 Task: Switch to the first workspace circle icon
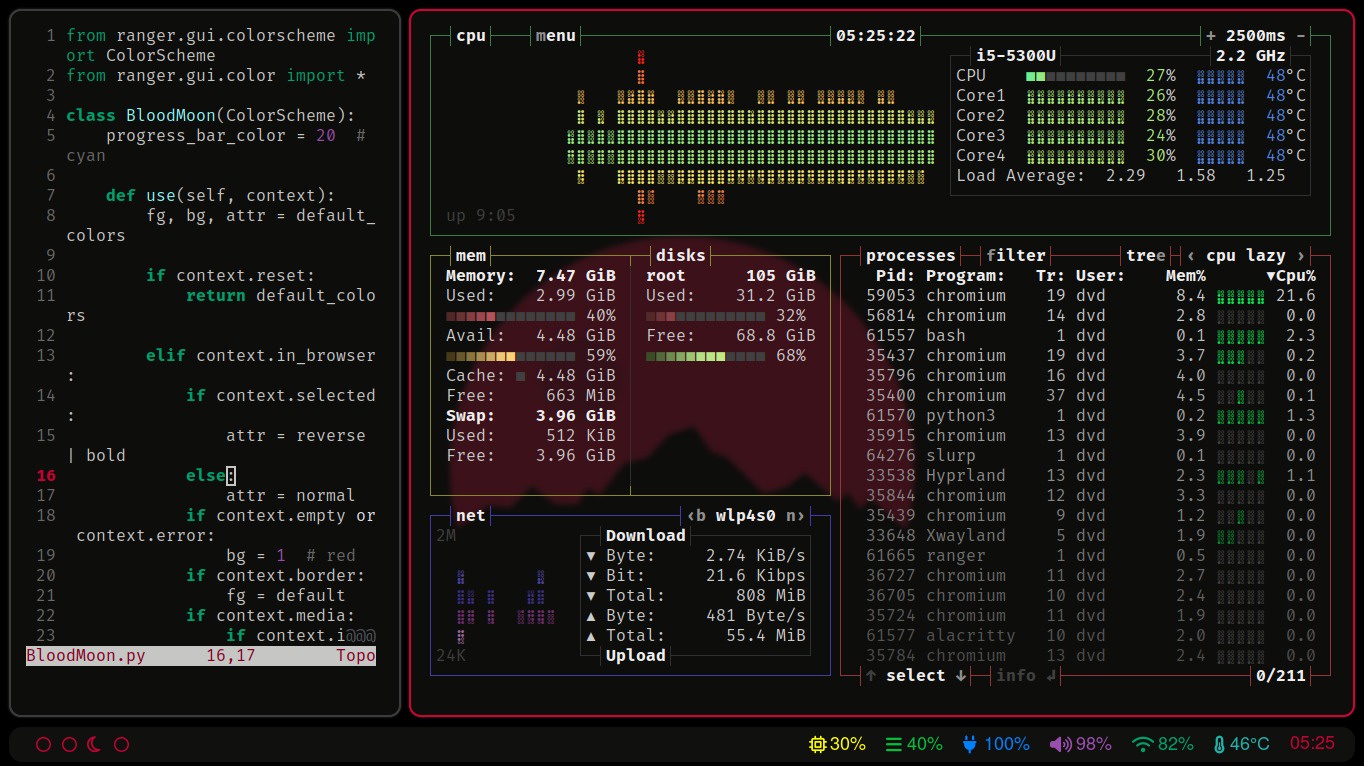(x=43, y=744)
